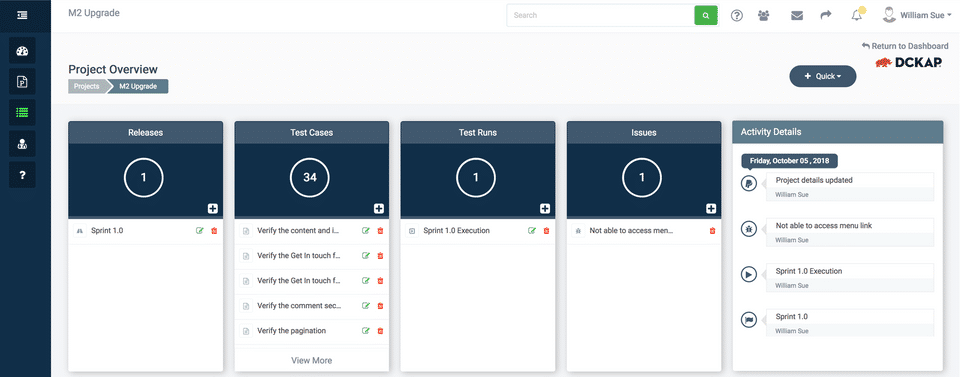Select 'Project details updated' activity entry

coord(850,186)
